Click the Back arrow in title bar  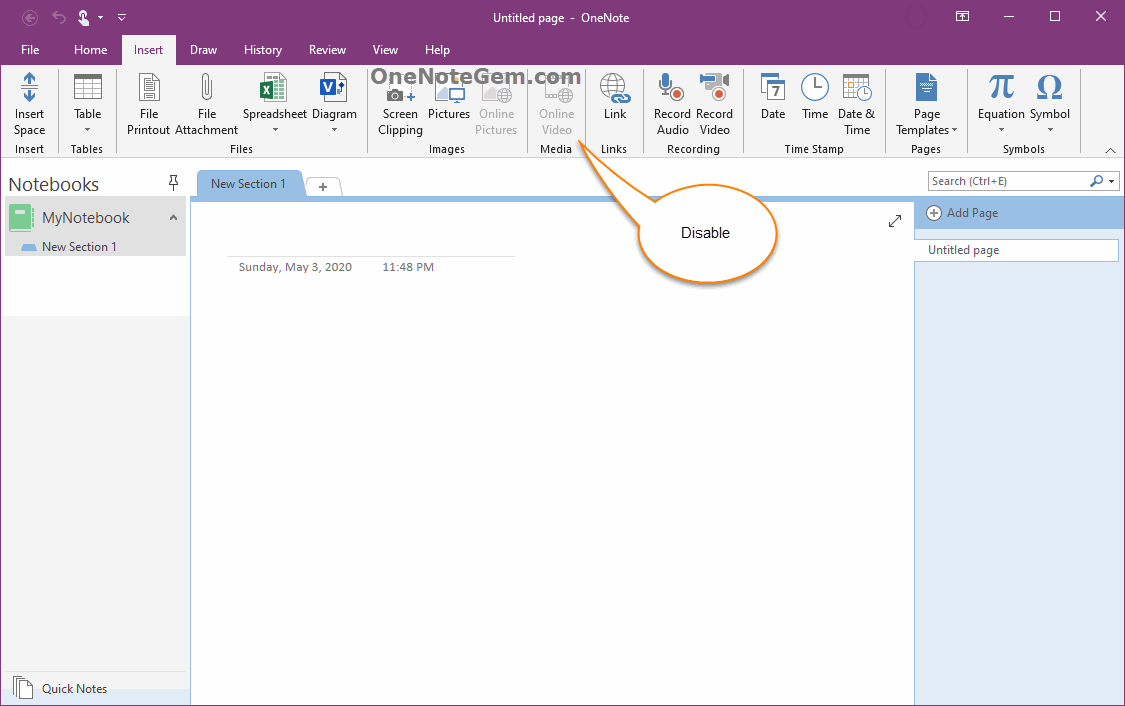[x=30, y=17]
